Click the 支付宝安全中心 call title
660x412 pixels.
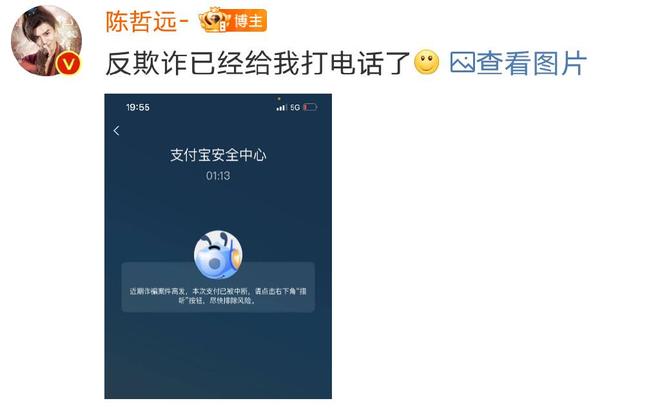coord(218,155)
